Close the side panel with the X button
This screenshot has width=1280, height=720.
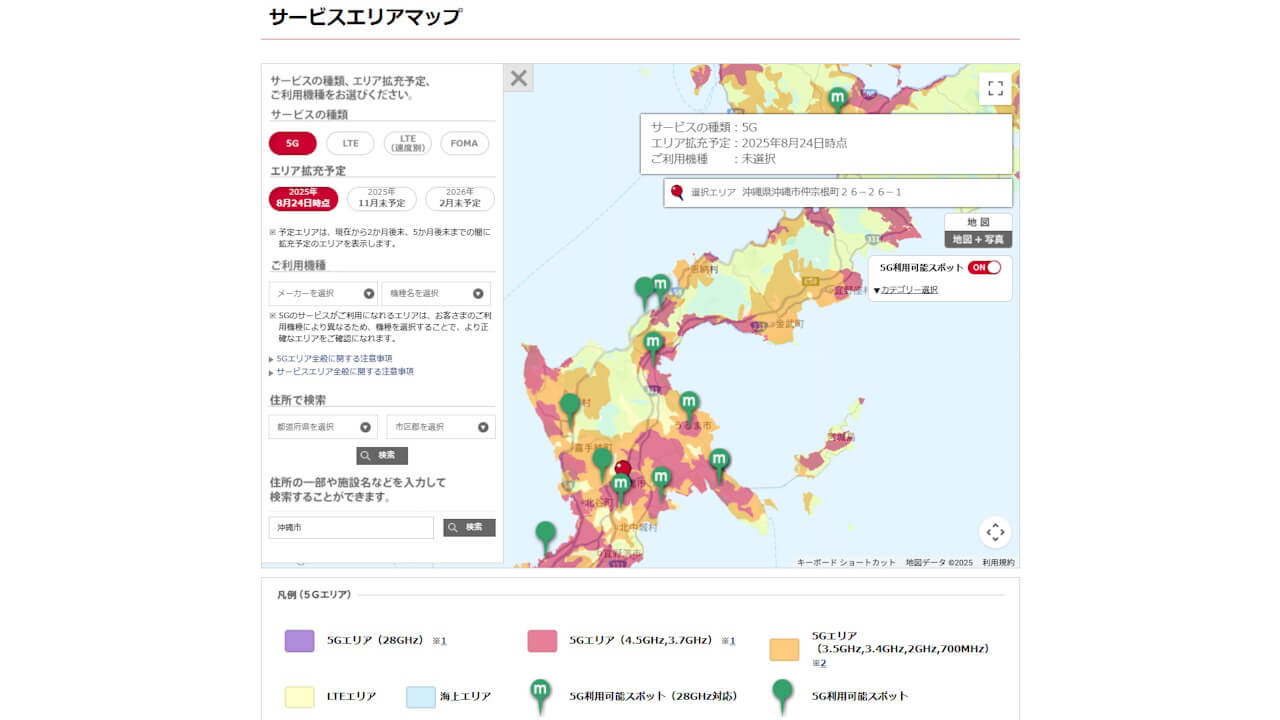[x=518, y=78]
